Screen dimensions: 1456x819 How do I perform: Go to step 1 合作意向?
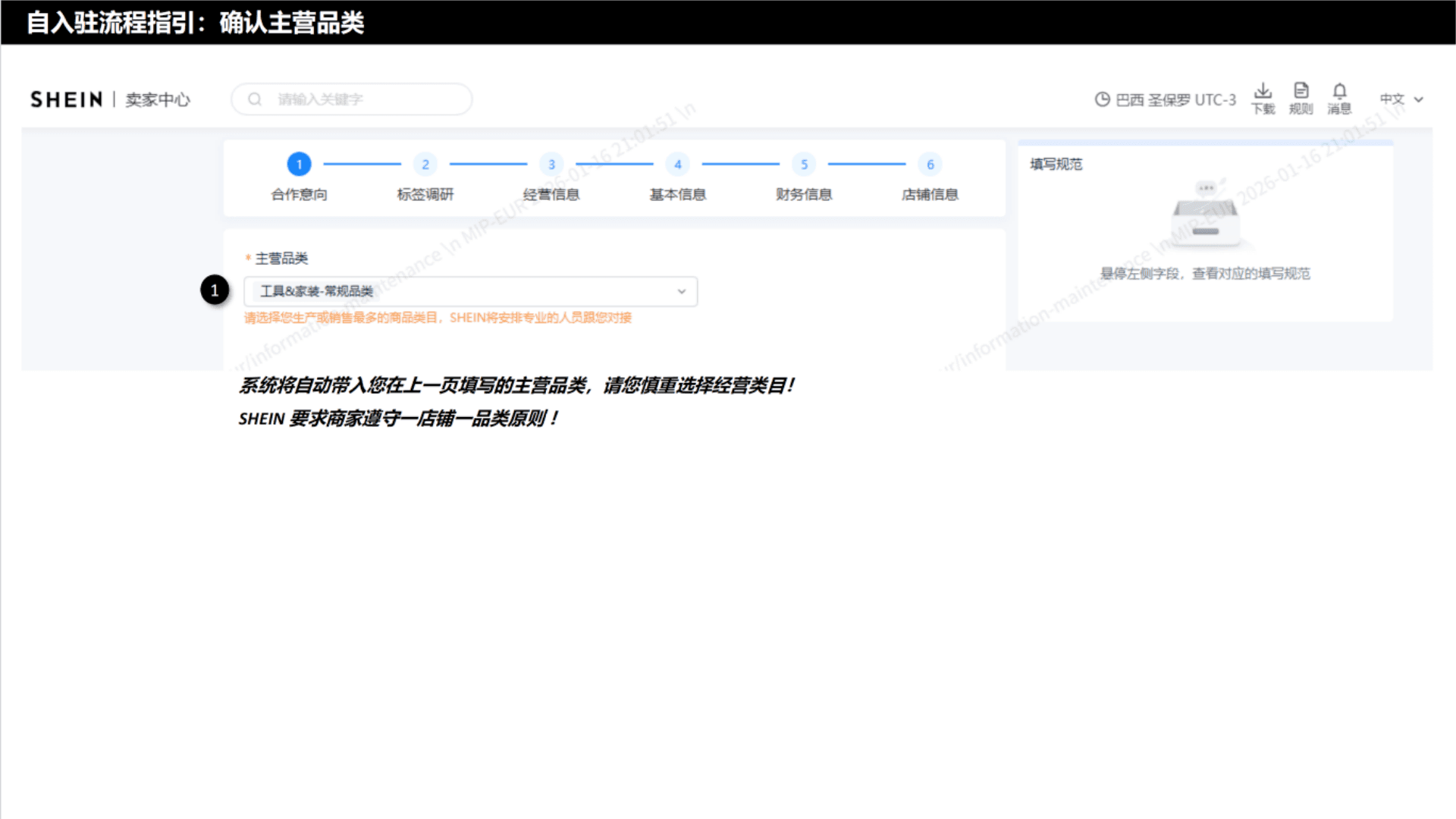point(299,176)
